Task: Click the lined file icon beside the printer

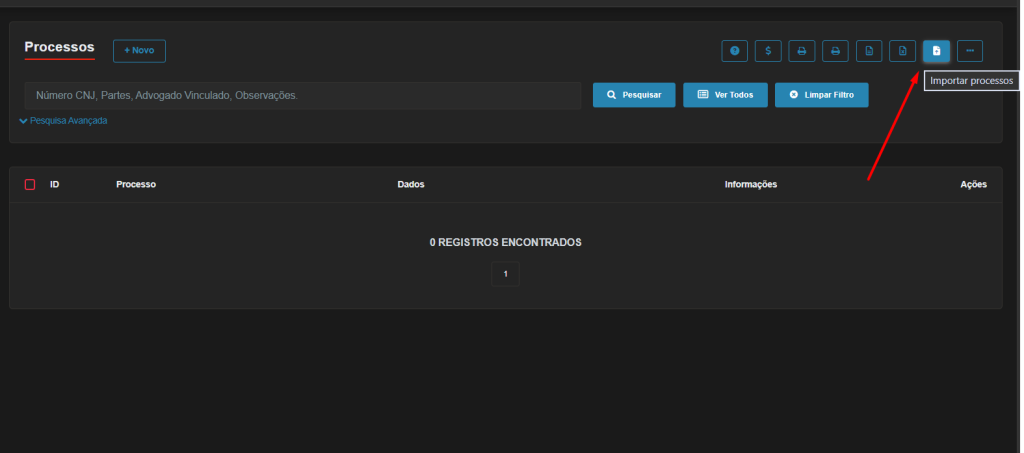Action: click(x=869, y=51)
